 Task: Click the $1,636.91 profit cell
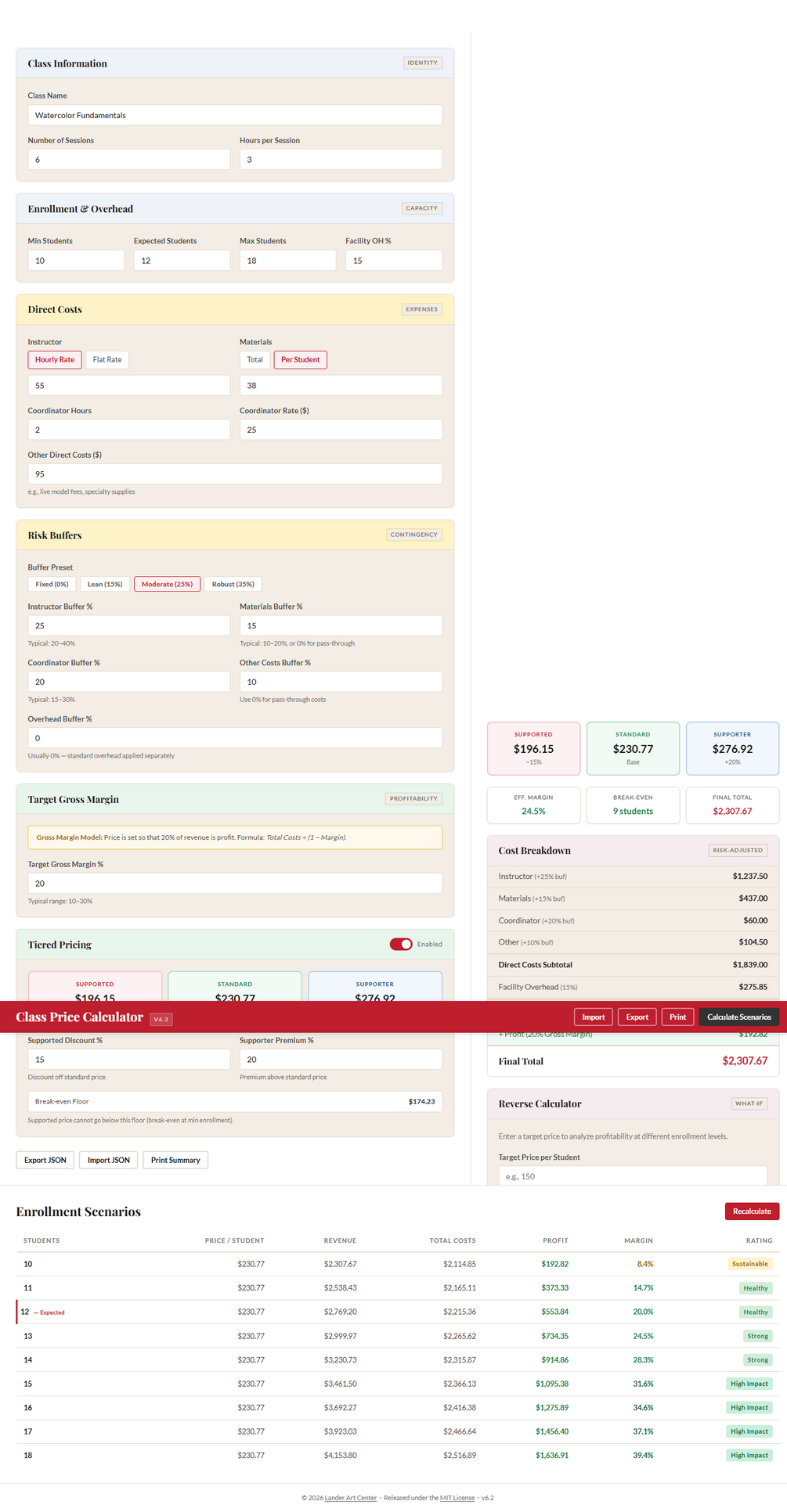pyautogui.click(x=552, y=1455)
